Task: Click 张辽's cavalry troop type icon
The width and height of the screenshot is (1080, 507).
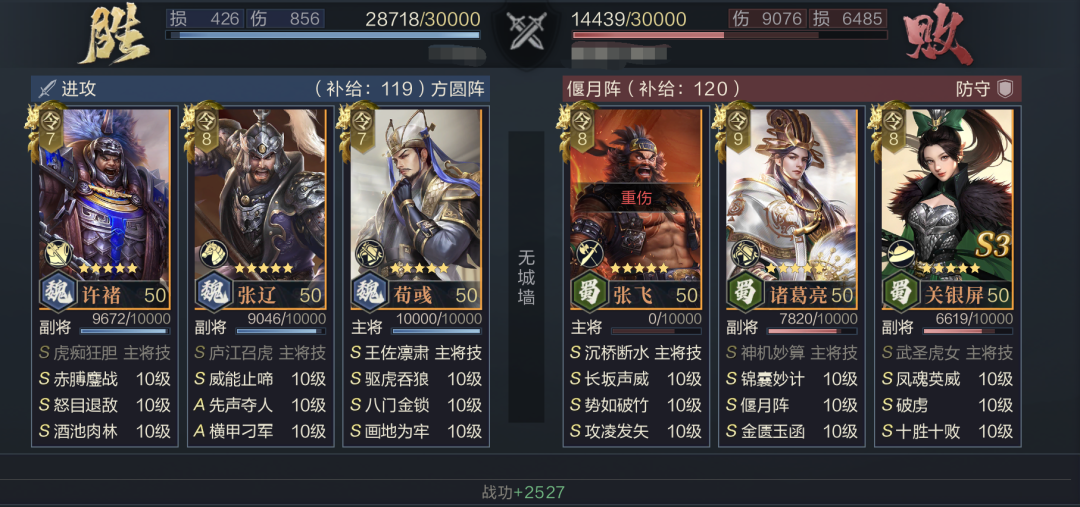Action: (211, 254)
